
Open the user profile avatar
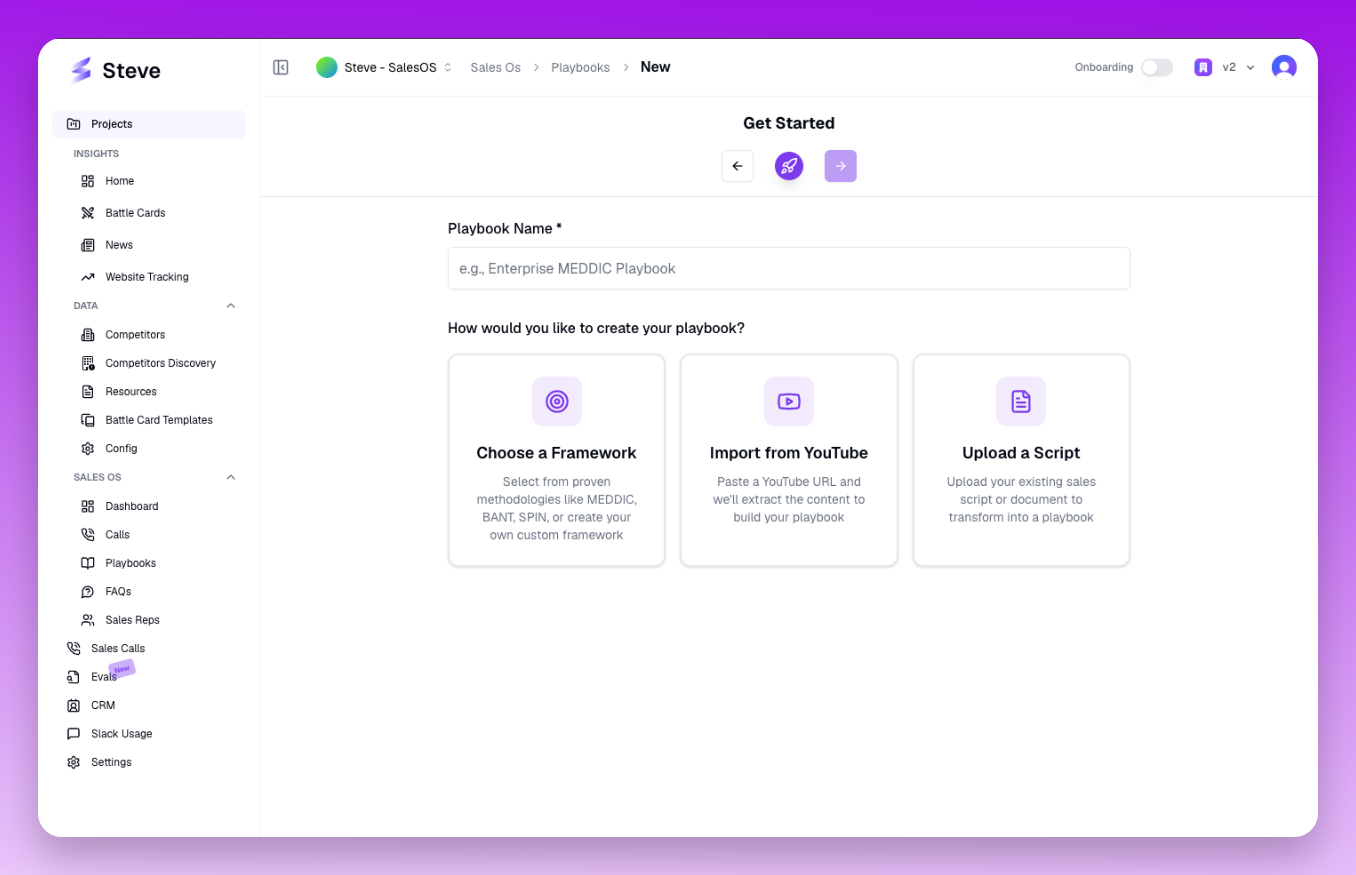(x=1284, y=67)
